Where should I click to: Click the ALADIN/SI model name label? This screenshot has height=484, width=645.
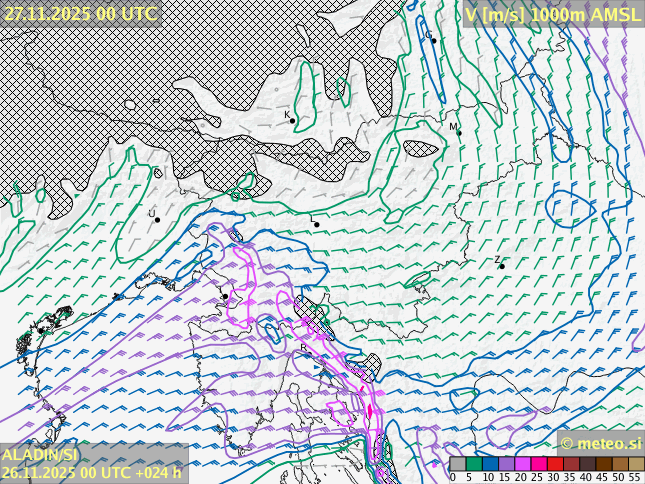point(39,455)
